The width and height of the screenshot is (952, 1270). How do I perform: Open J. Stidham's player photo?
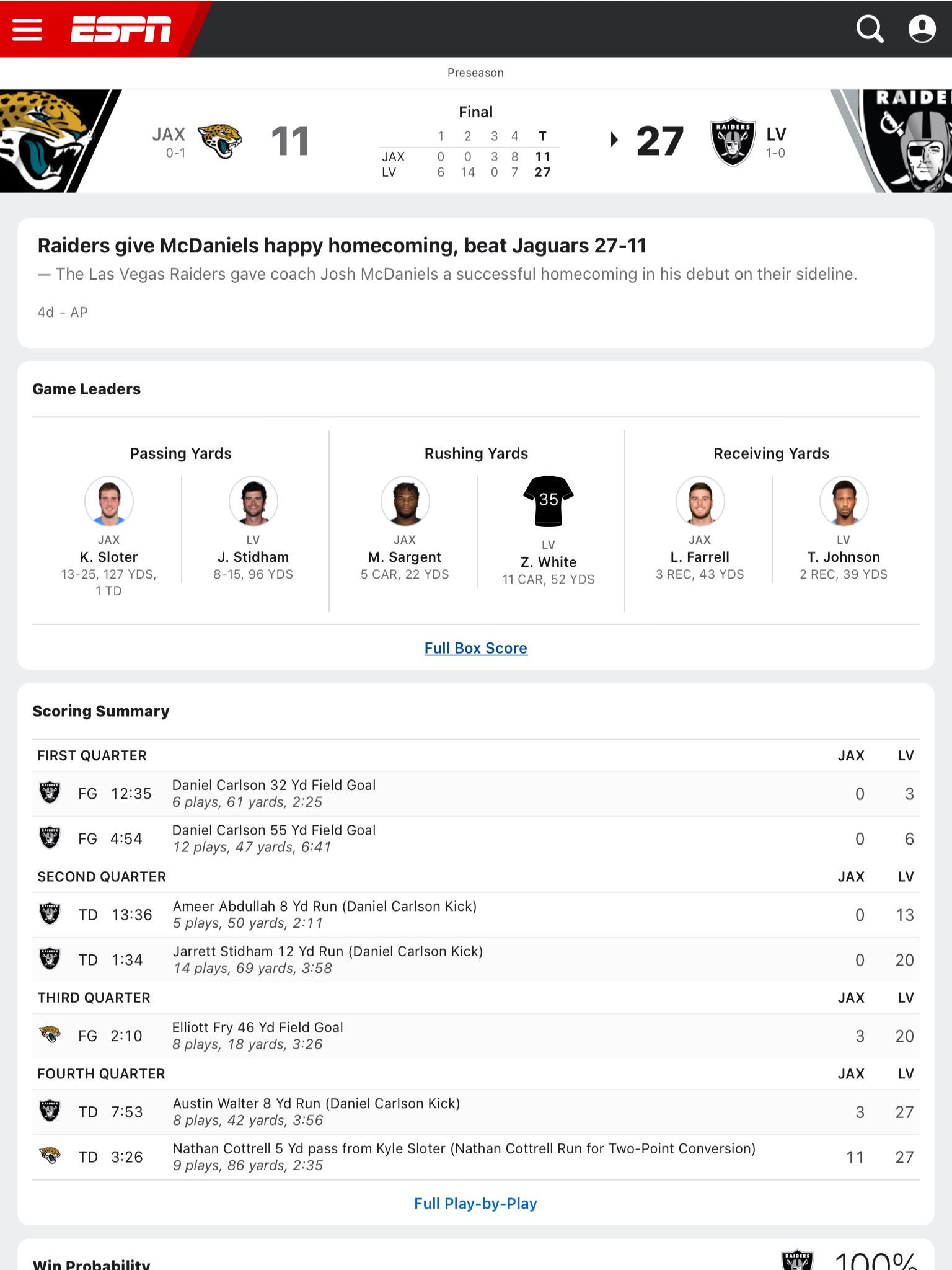[x=253, y=502]
